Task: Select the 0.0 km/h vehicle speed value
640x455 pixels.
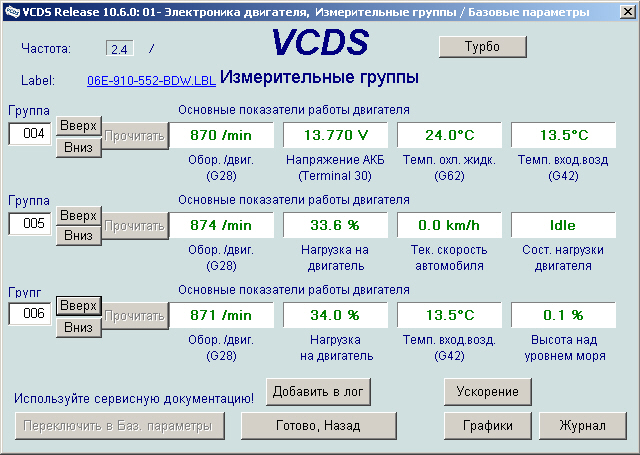Action: point(449,225)
